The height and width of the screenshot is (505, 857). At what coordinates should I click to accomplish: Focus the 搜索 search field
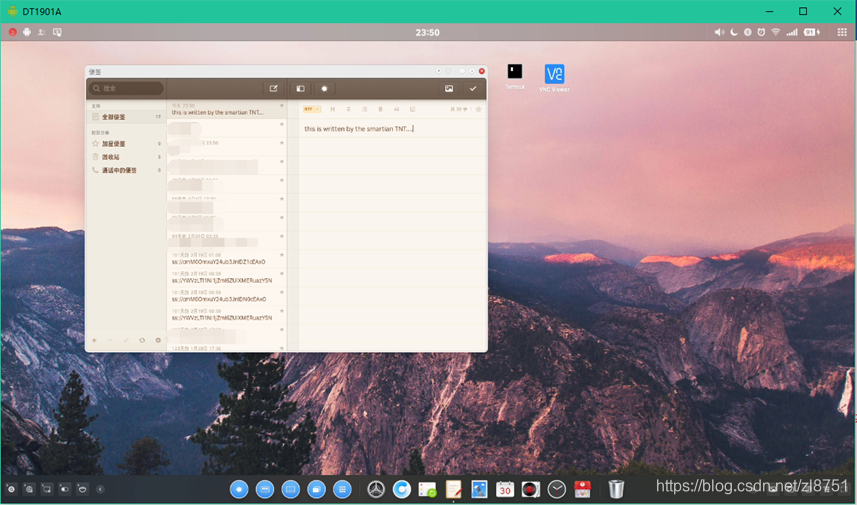pos(126,89)
